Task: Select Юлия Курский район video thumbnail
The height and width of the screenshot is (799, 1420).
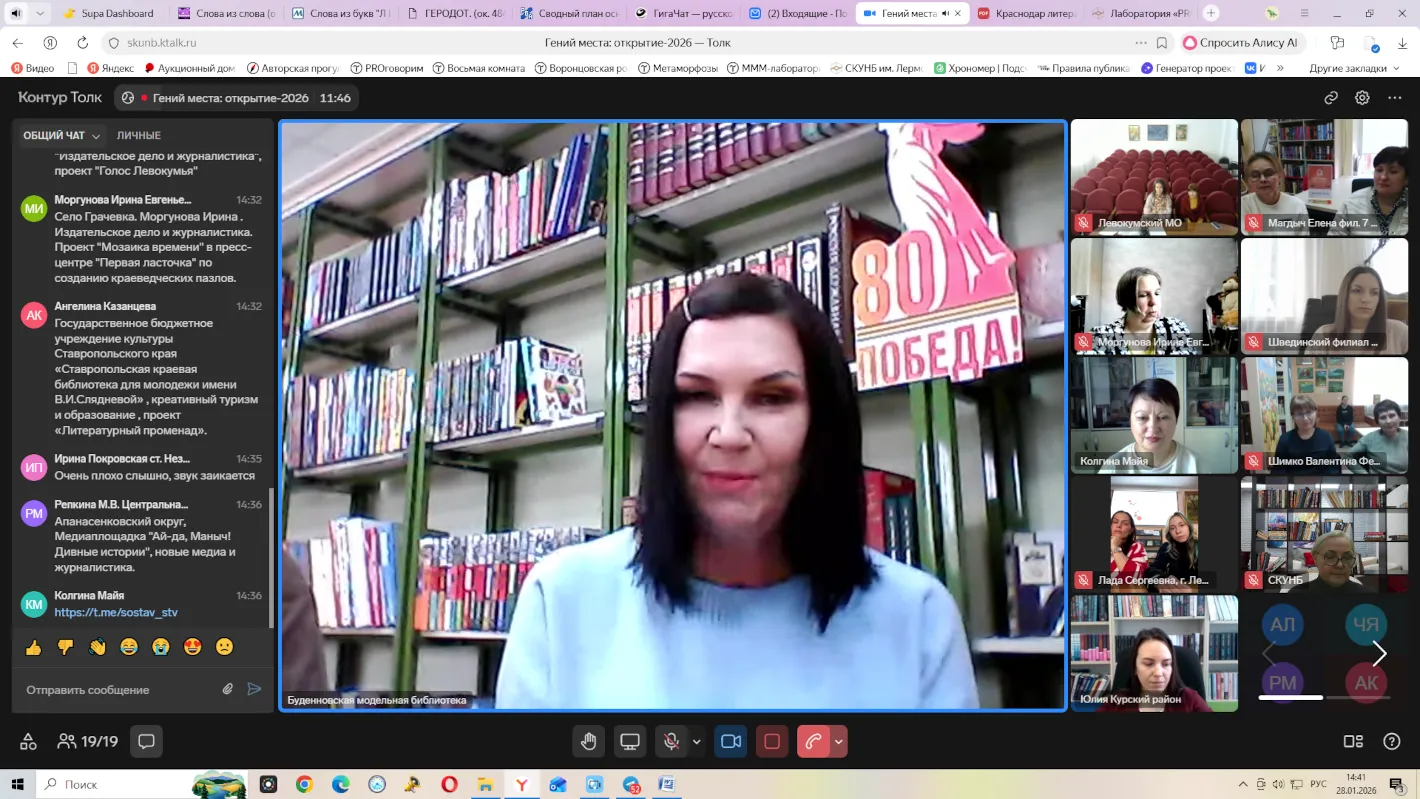Action: pos(1154,653)
